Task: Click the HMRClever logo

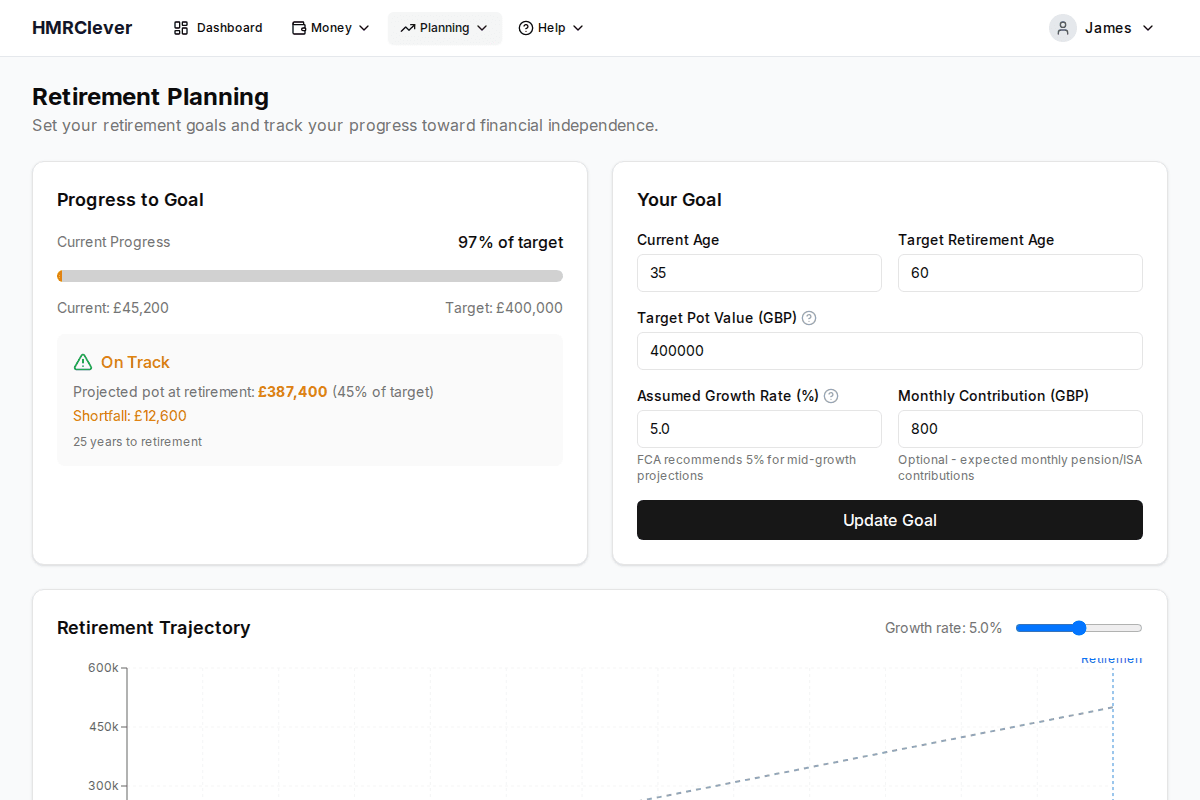Action: point(82,28)
